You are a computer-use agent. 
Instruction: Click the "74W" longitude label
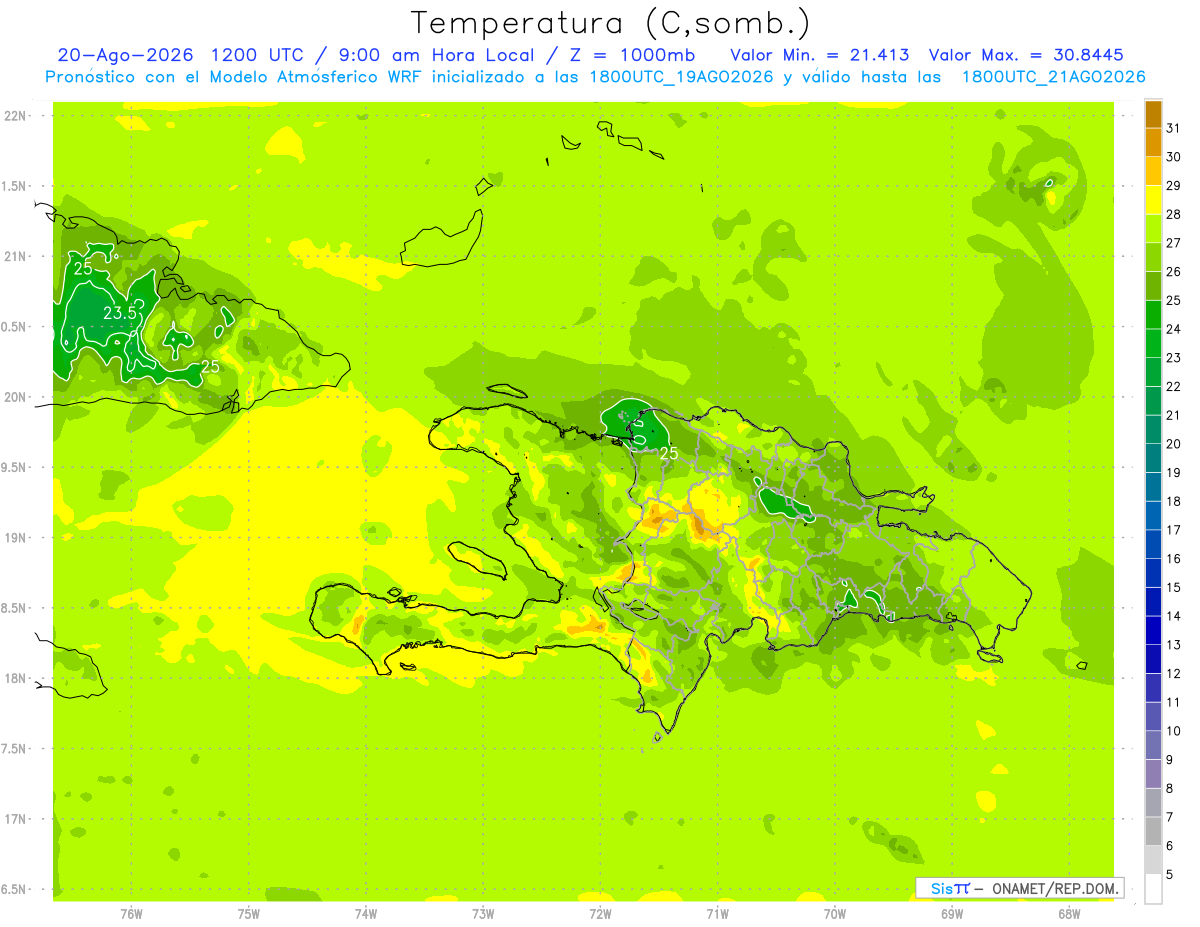pyautogui.click(x=365, y=913)
